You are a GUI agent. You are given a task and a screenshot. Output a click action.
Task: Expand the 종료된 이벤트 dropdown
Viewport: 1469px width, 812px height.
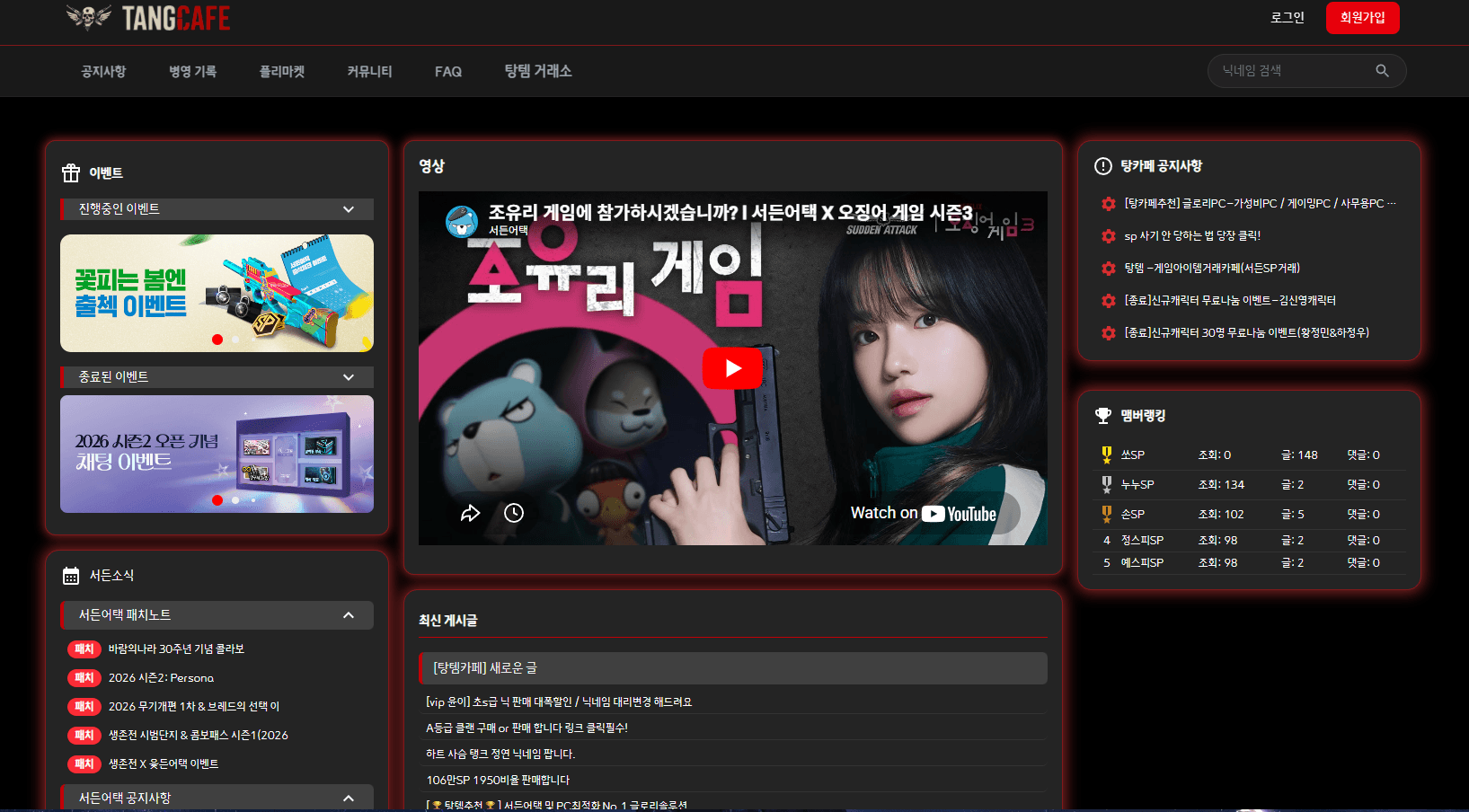(x=349, y=377)
